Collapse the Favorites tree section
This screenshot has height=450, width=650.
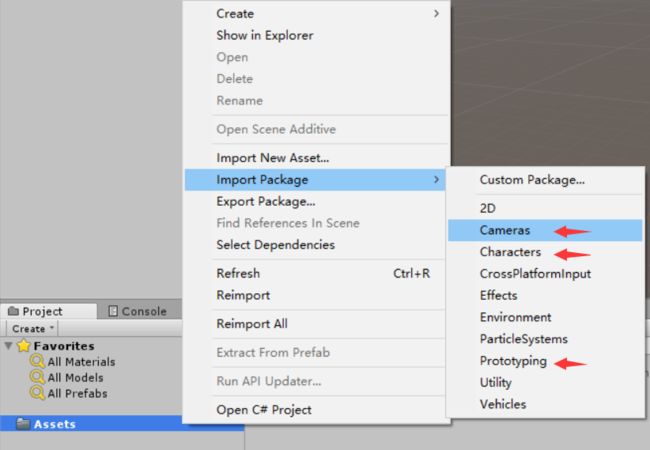pos(8,345)
